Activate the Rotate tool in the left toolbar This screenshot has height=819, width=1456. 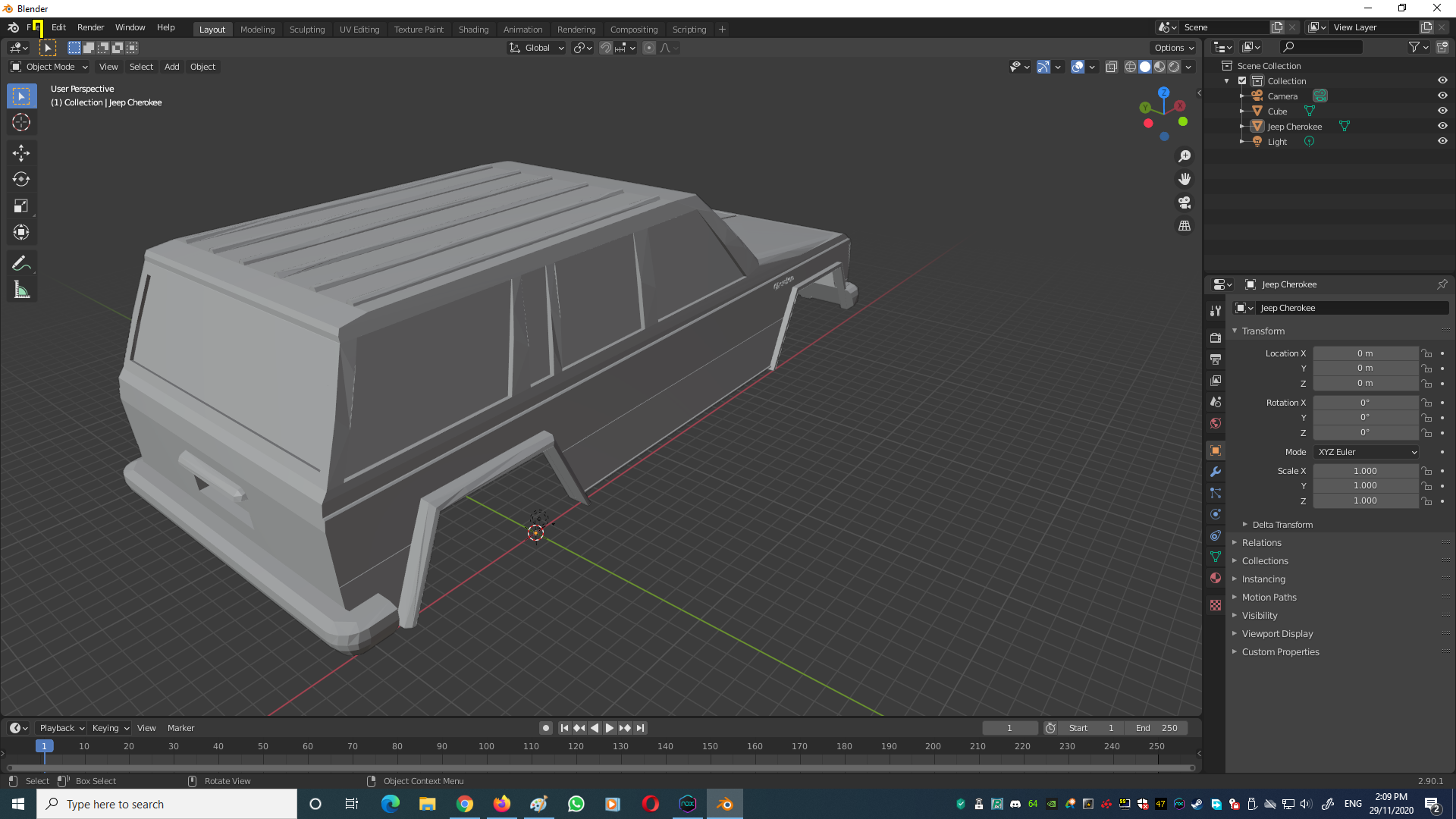click(x=21, y=180)
